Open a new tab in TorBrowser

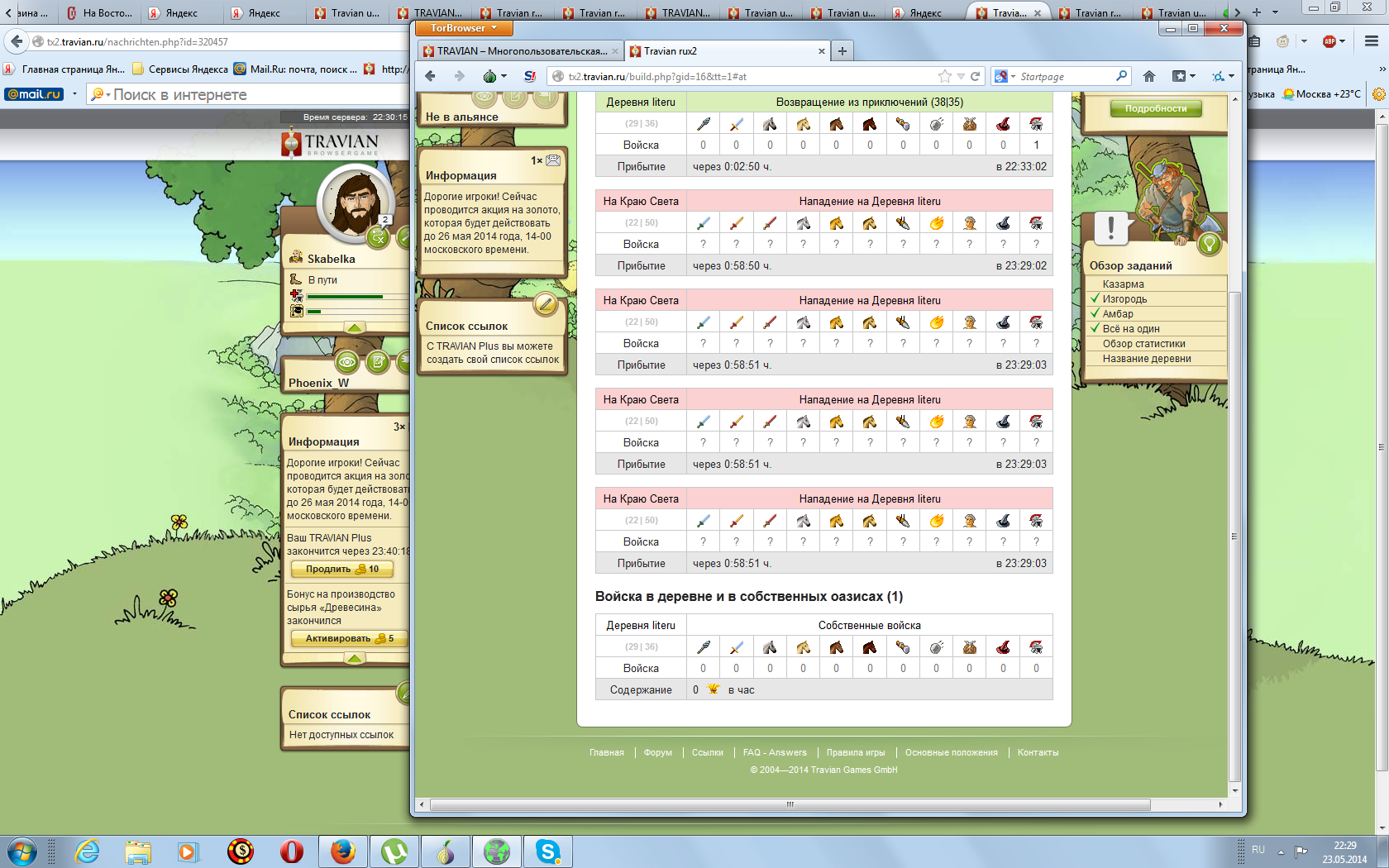point(842,51)
